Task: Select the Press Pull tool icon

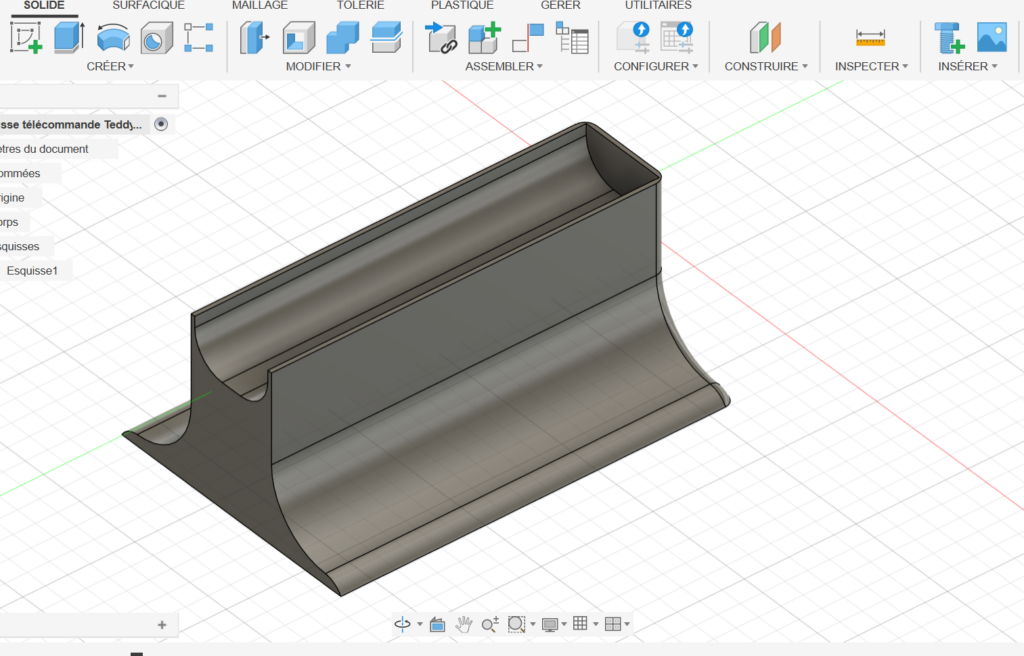Action: click(255, 38)
